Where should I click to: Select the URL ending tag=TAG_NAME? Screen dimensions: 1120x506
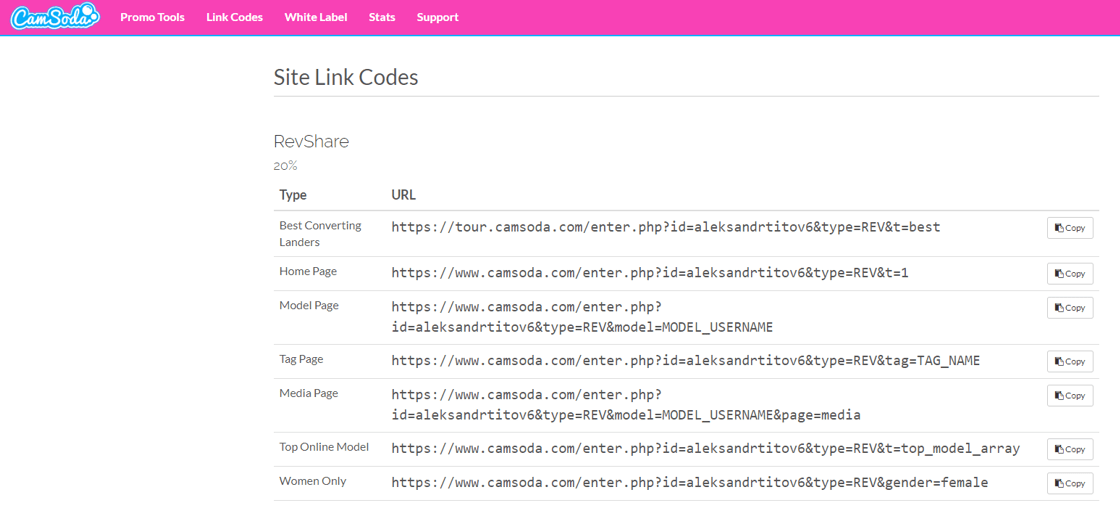tap(686, 360)
